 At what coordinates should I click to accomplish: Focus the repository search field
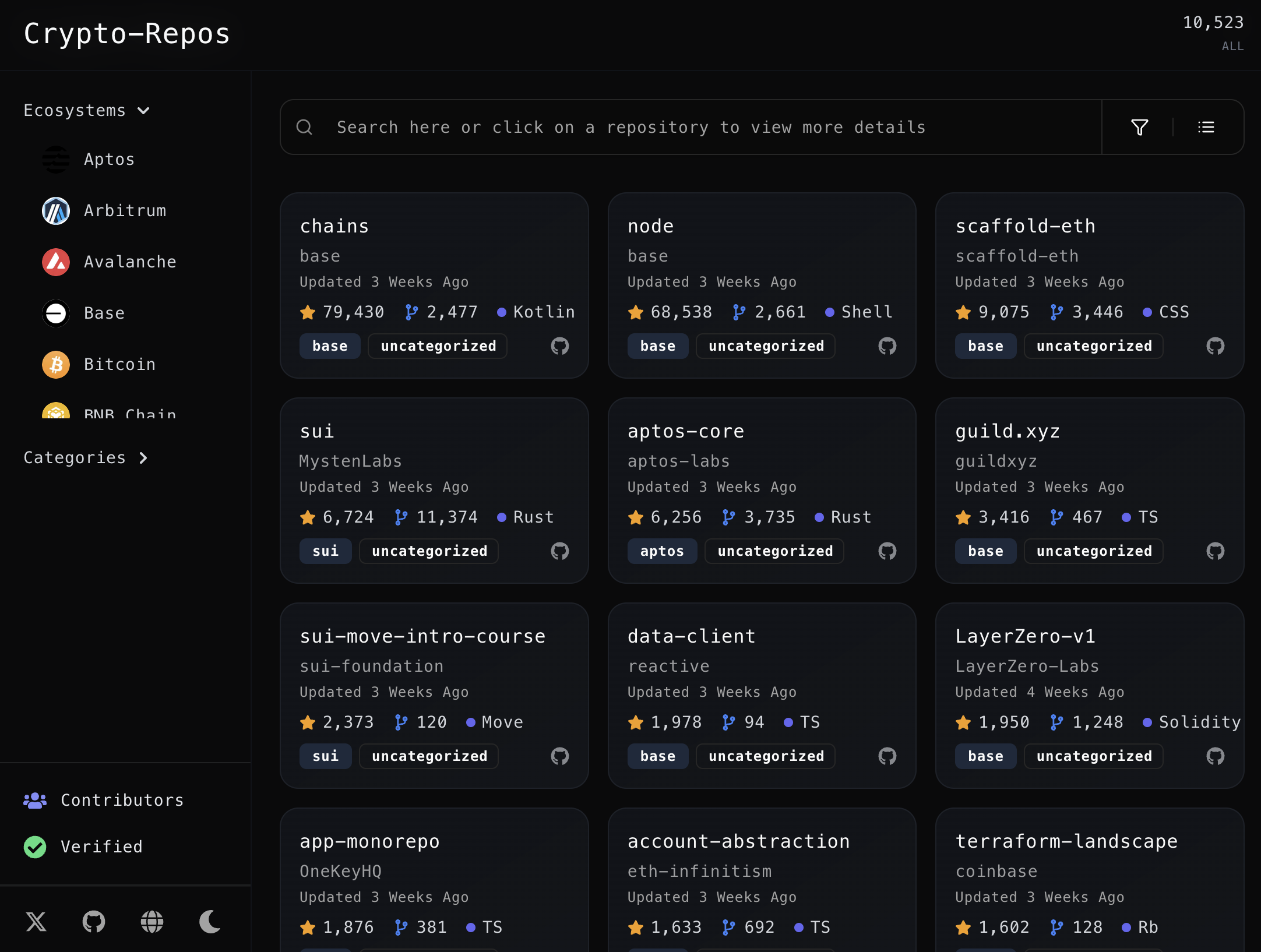pyautogui.click(x=691, y=127)
